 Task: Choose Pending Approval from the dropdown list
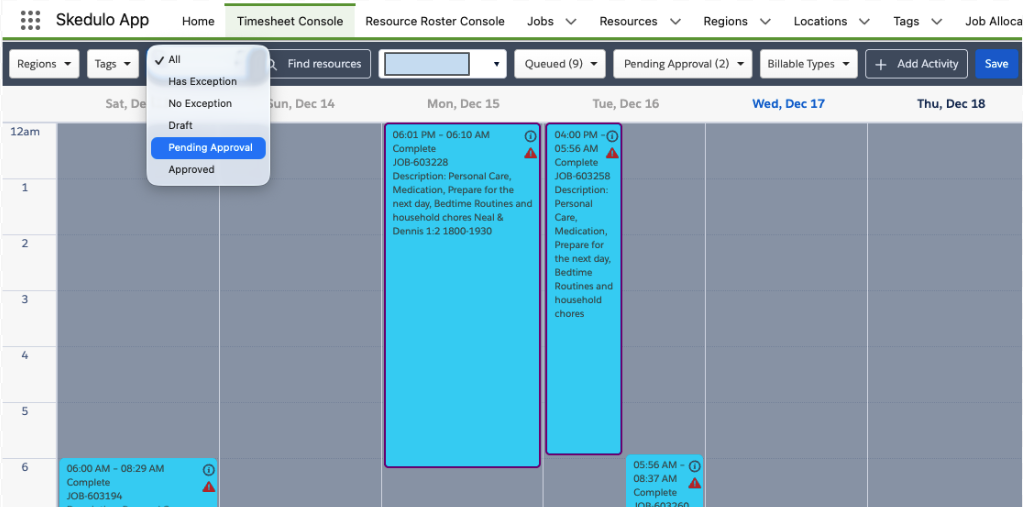(x=210, y=148)
